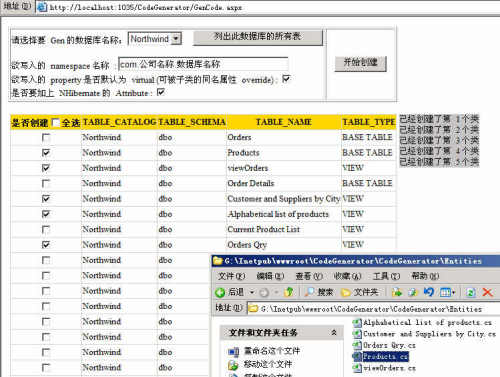Go up one folder level icon
The width and height of the screenshot is (500, 377).
(289, 292)
